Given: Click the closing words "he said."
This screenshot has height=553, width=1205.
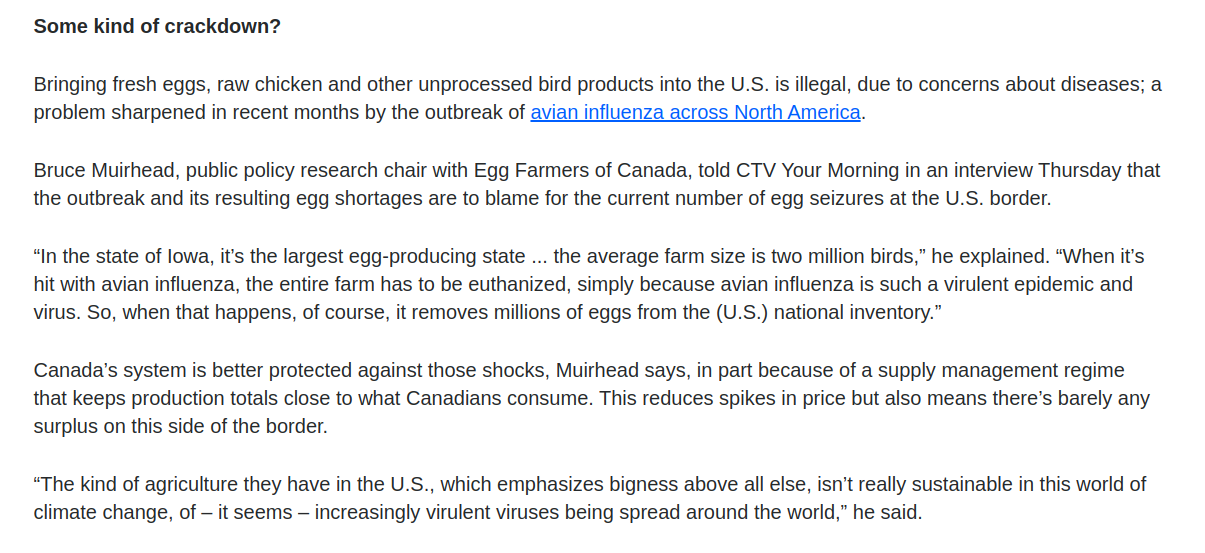Looking at the screenshot, I should click(885, 513).
